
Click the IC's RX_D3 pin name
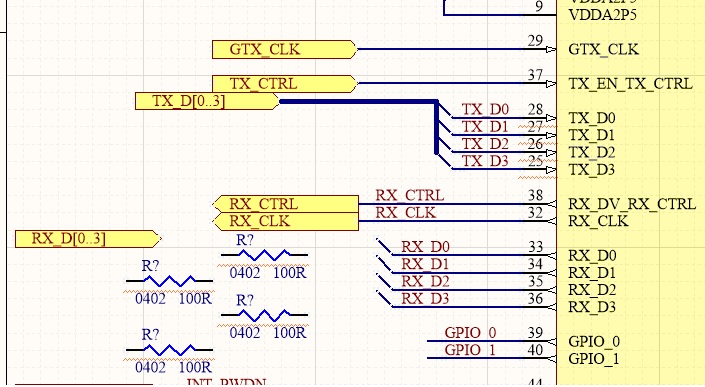click(592, 307)
